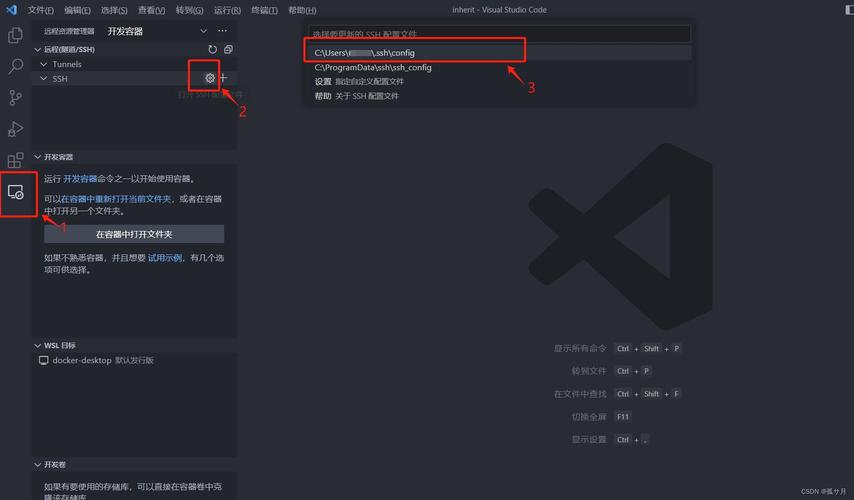Viewport: 854px width, 500px height.
Task: Toggle layout icon at top right corner
Action: 849,10
